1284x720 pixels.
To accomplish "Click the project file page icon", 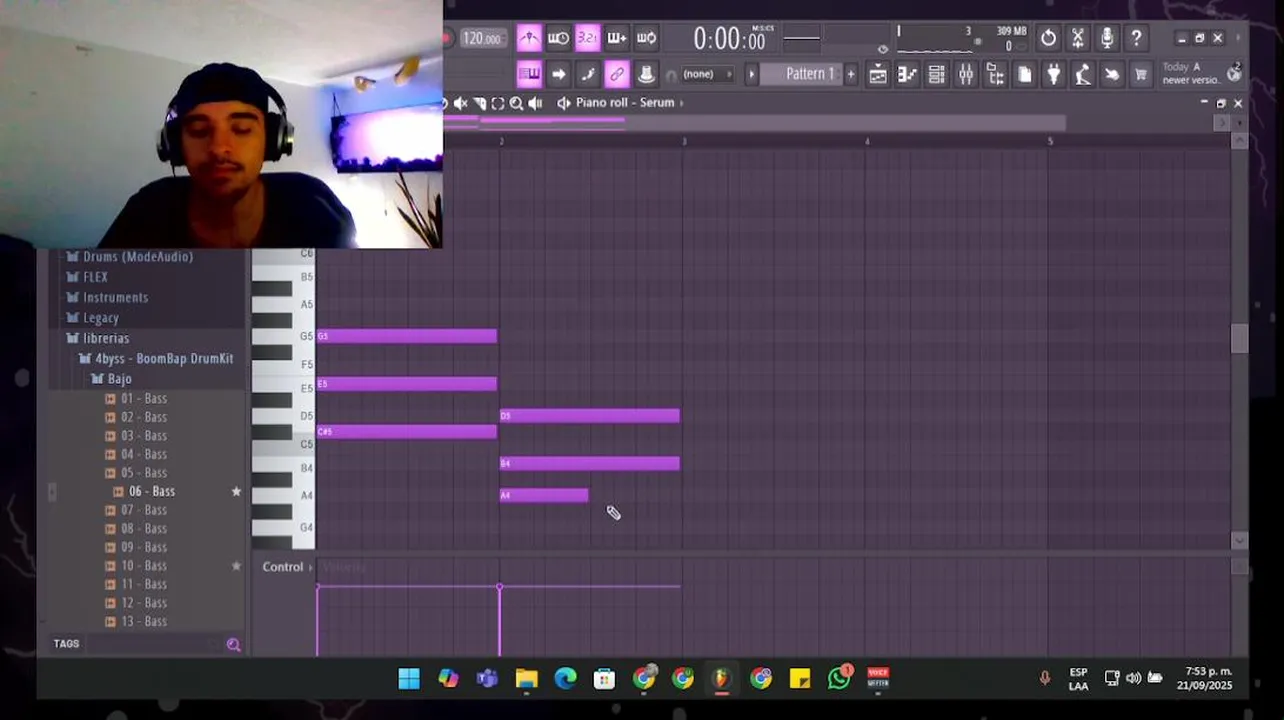I will (1024, 74).
